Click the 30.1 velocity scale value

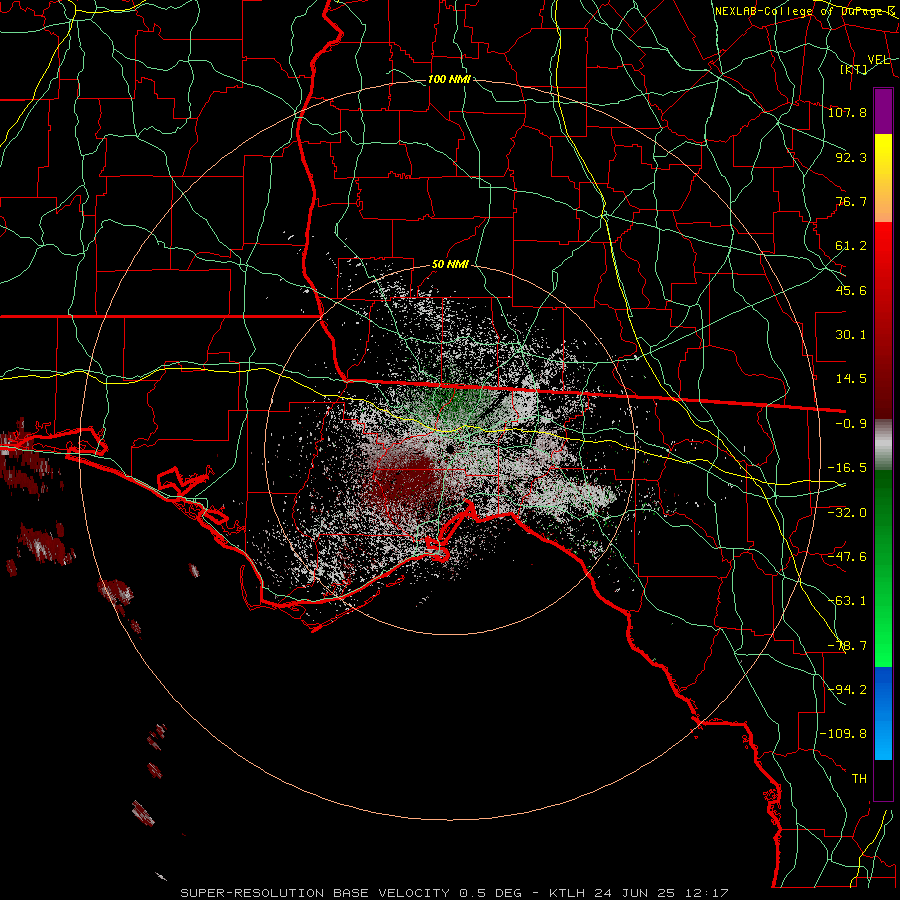click(x=851, y=335)
